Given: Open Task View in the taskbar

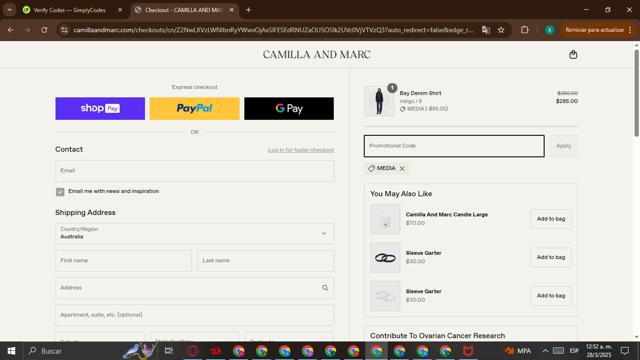Looking at the screenshot, I should [169, 351].
